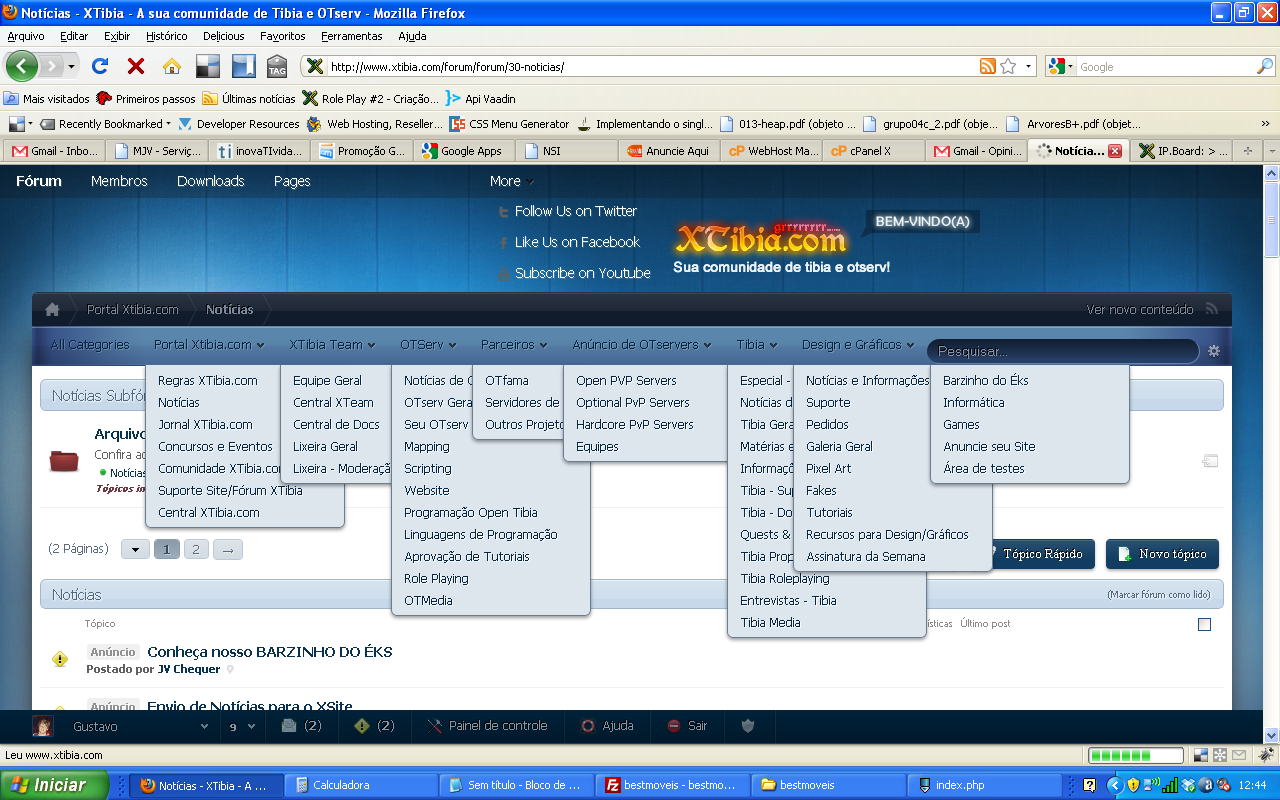Expand Parceiros dropdown menu
The image size is (1280, 800).
pyautogui.click(x=514, y=344)
